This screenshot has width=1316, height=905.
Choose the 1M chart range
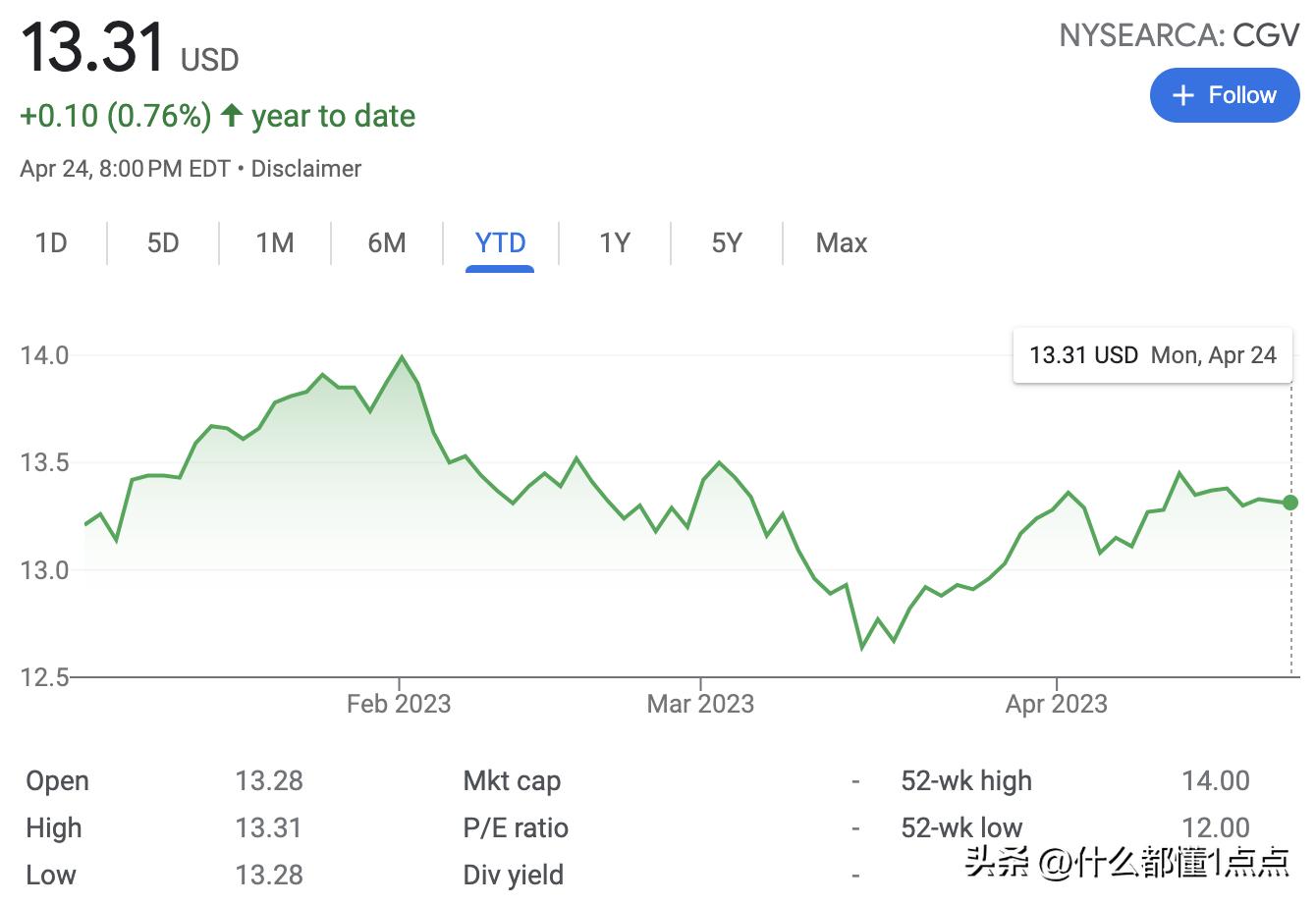coord(275,242)
